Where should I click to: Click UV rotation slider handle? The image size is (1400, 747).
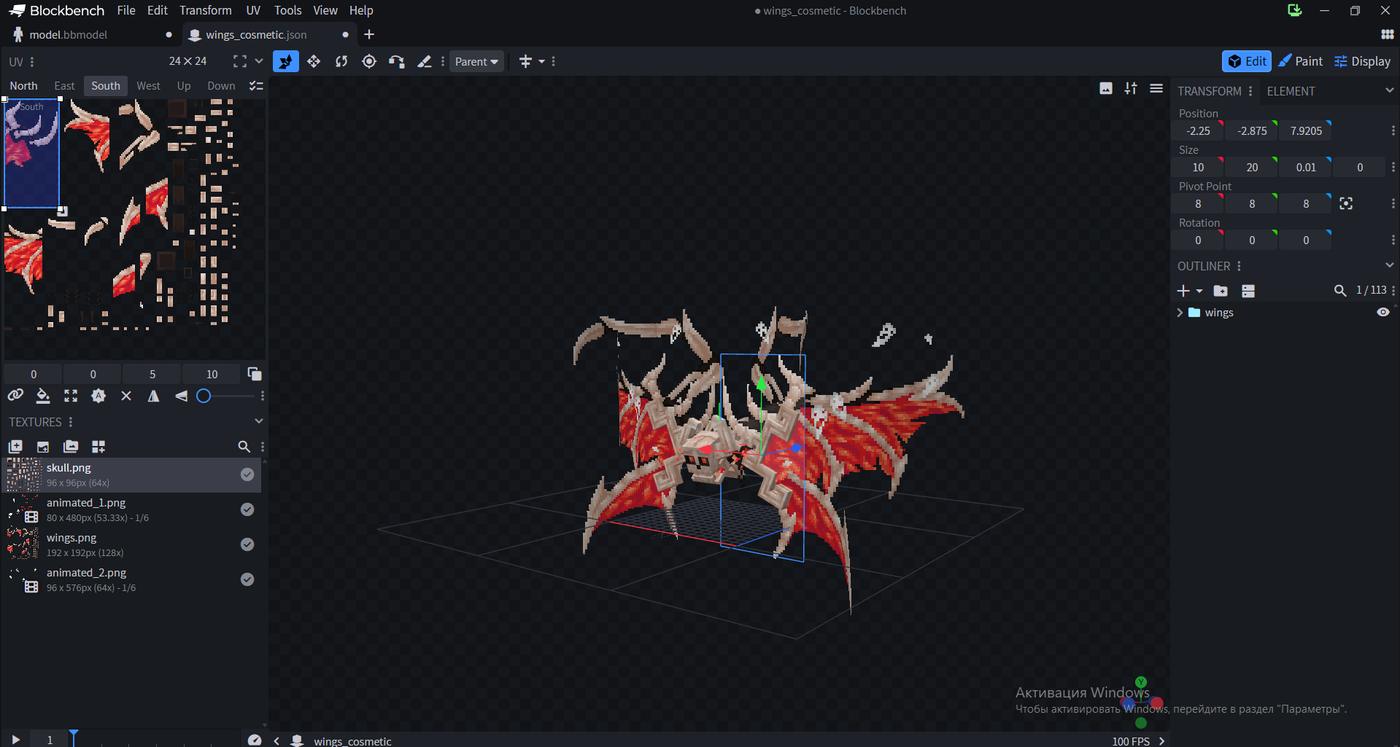pos(203,396)
